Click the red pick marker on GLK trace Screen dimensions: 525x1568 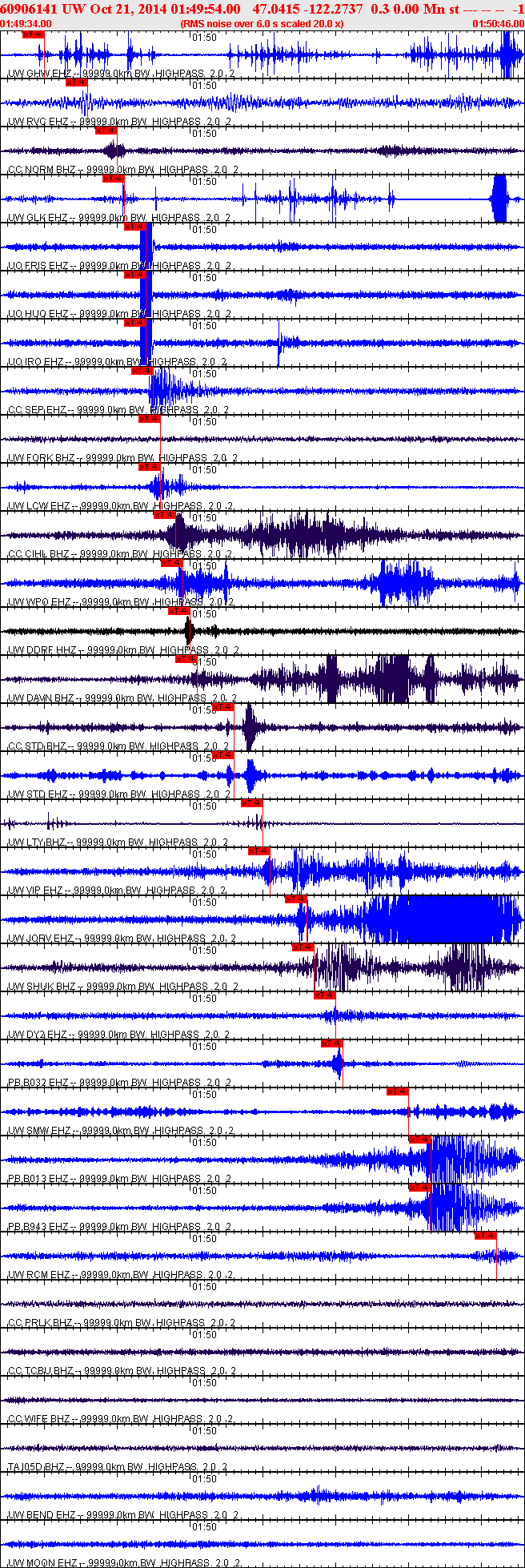pyautogui.click(x=113, y=179)
